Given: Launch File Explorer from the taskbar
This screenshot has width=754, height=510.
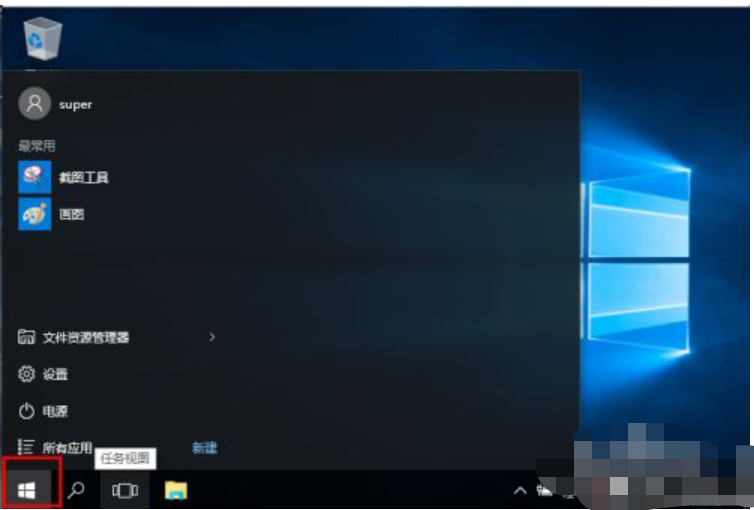Looking at the screenshot, I should tap(176, 490).
